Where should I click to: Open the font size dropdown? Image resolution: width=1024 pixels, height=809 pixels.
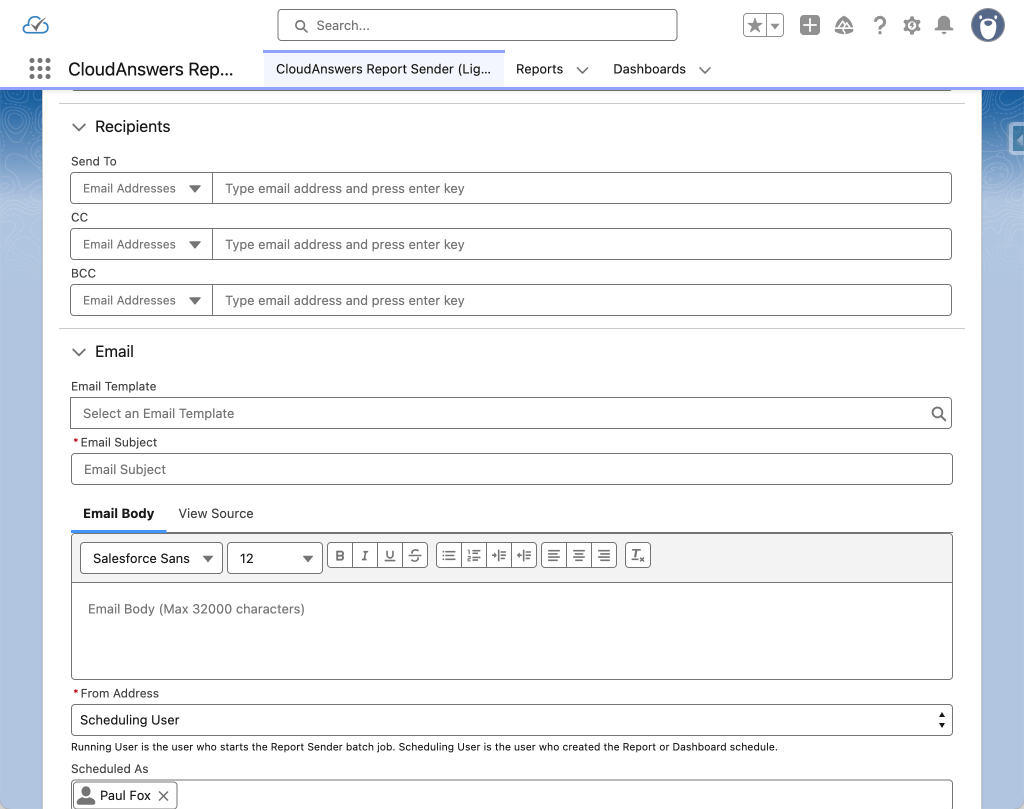tap(274, 558)
